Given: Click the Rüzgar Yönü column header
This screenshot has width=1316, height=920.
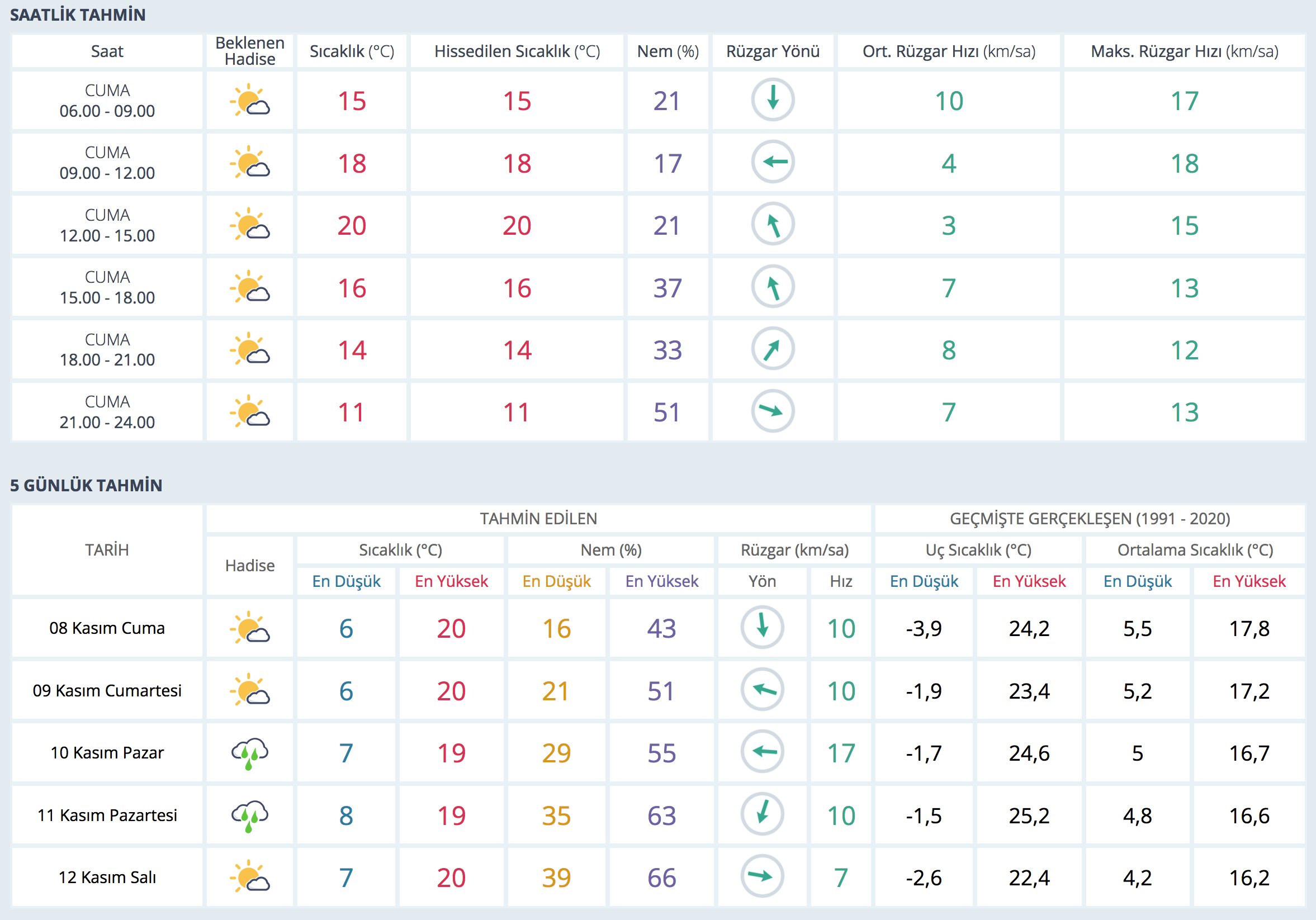Looking at the screenshot, I should pos(772,51).
